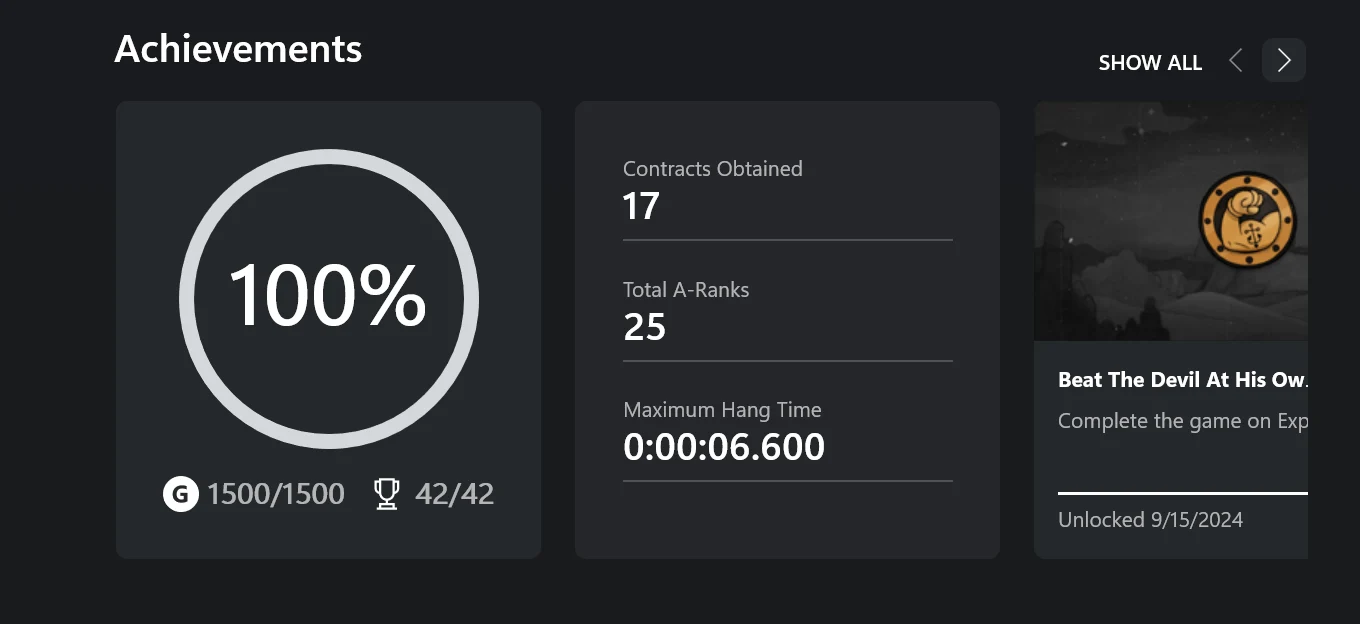Go to the next achievements page arrow
The height and width of the screenshot is (624, 1360).
1284,61
